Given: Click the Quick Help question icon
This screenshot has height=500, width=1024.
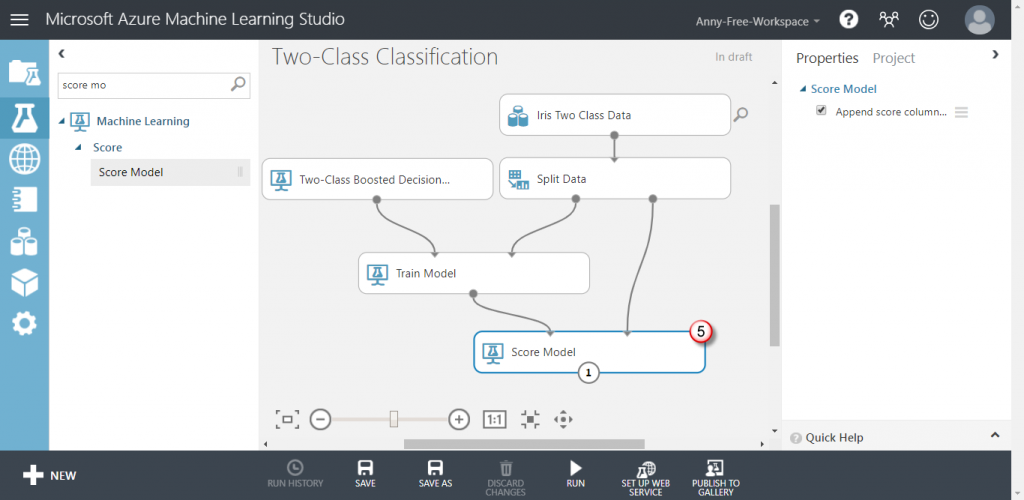Looking at the screenshot, I should tap(795, 438).
